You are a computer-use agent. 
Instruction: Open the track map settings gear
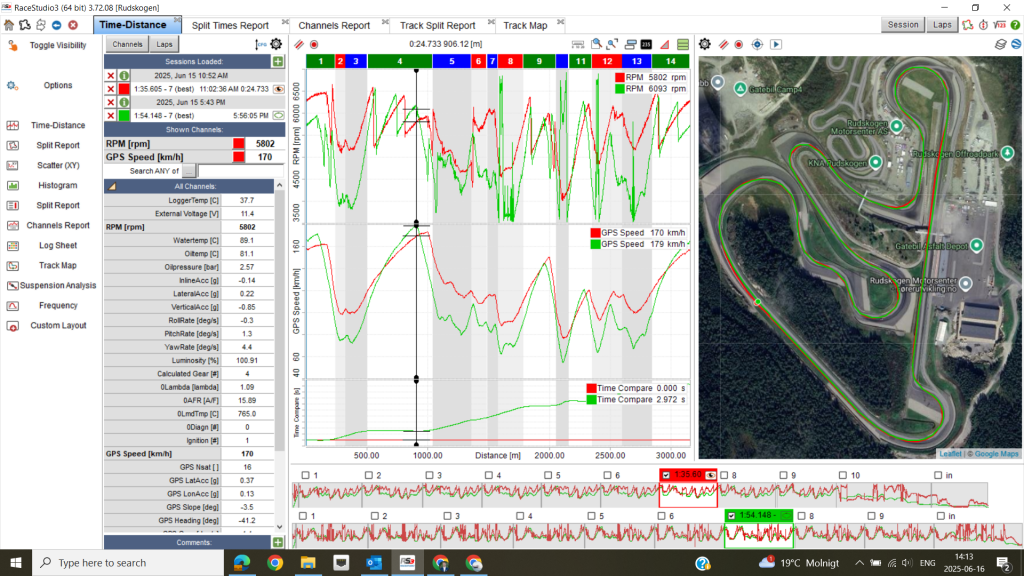click(705, 44)
